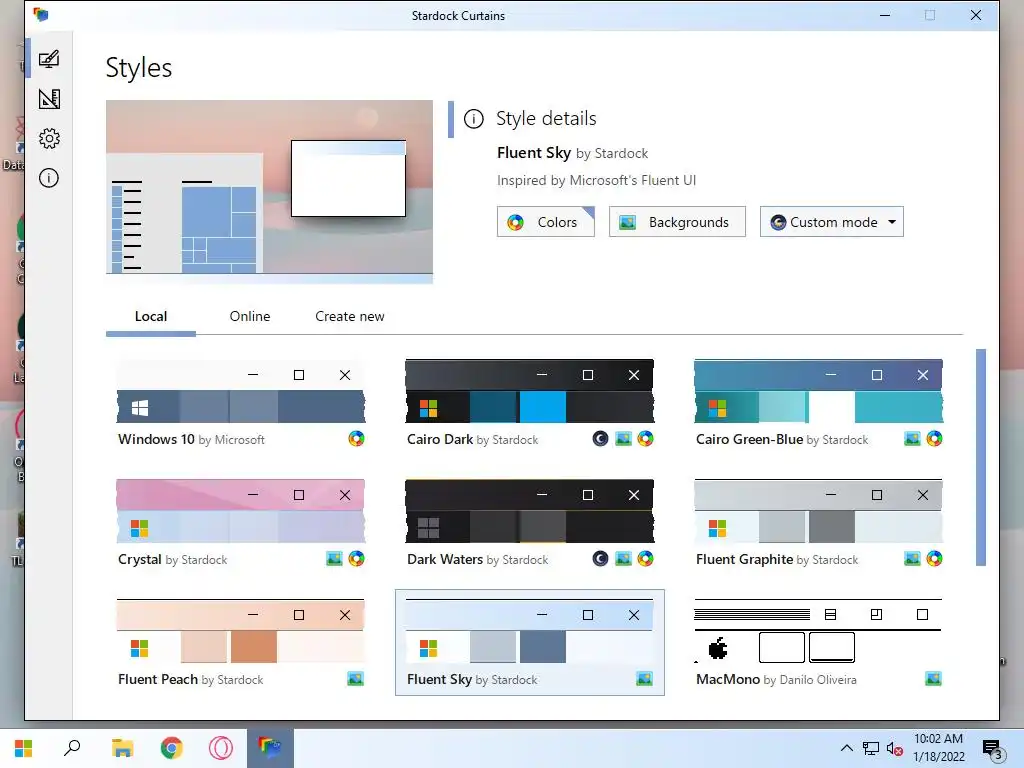Viewport: 1024px width, 768px height.
Task: Open taskbar Search magnifier
Action: pyautogui.click(x=72, y=748)
